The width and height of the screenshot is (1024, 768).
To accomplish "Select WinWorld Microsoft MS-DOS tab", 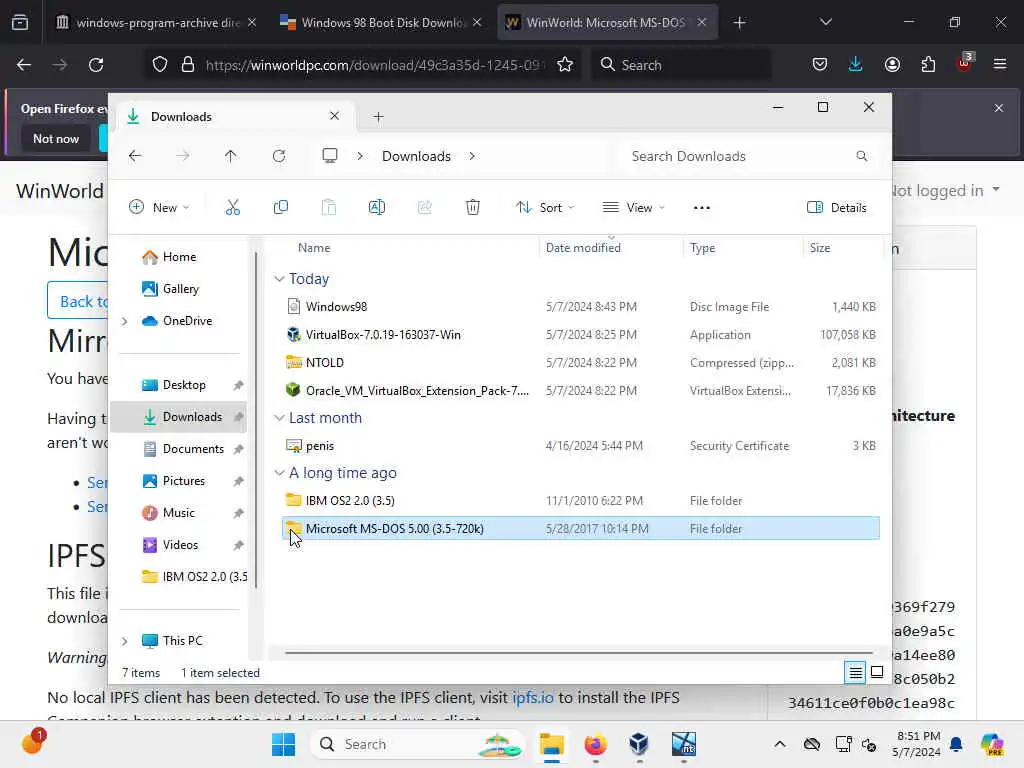I will (x=605, y=22).
